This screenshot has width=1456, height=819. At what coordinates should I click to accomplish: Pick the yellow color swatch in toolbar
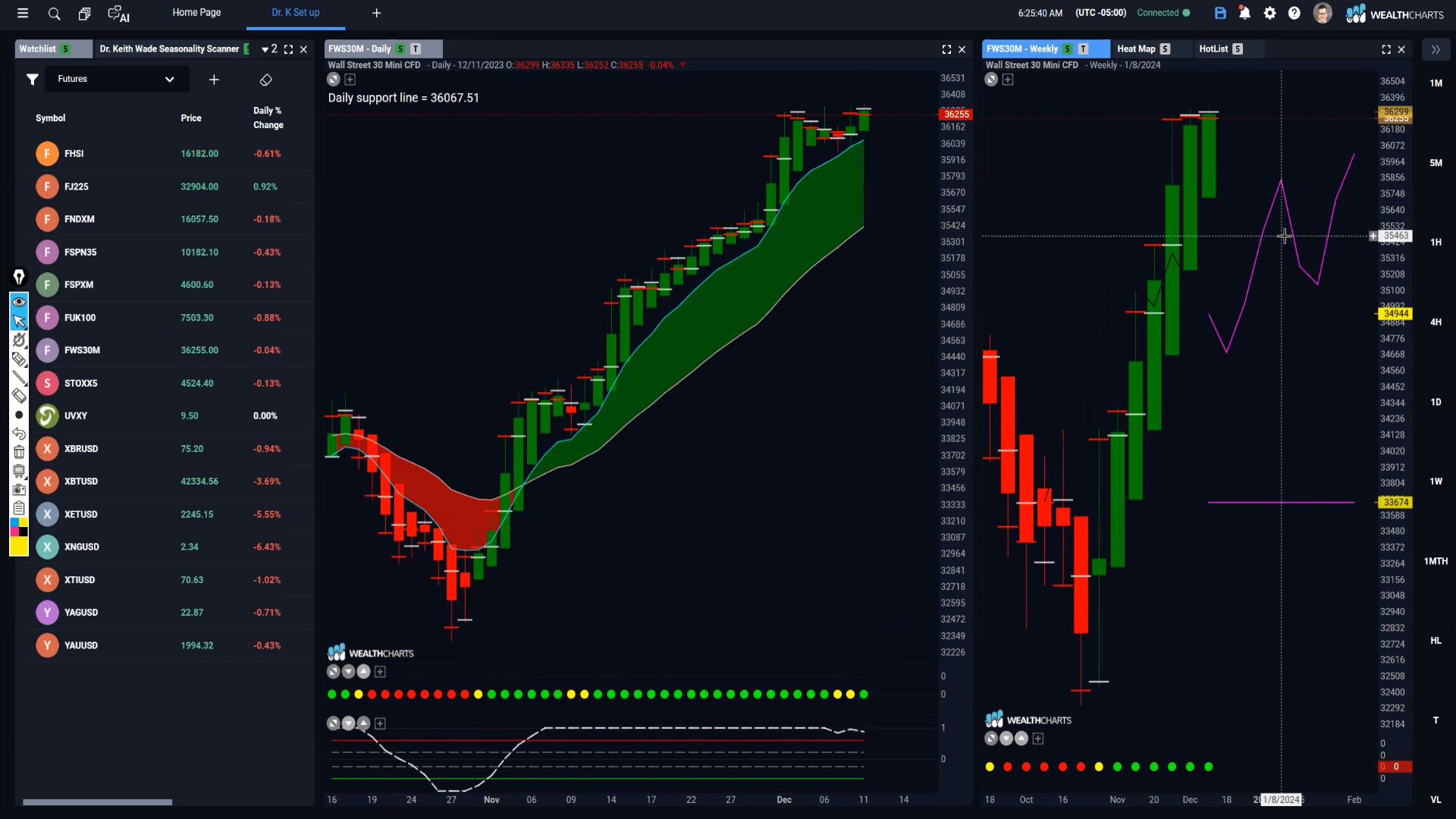pos(19,546)
